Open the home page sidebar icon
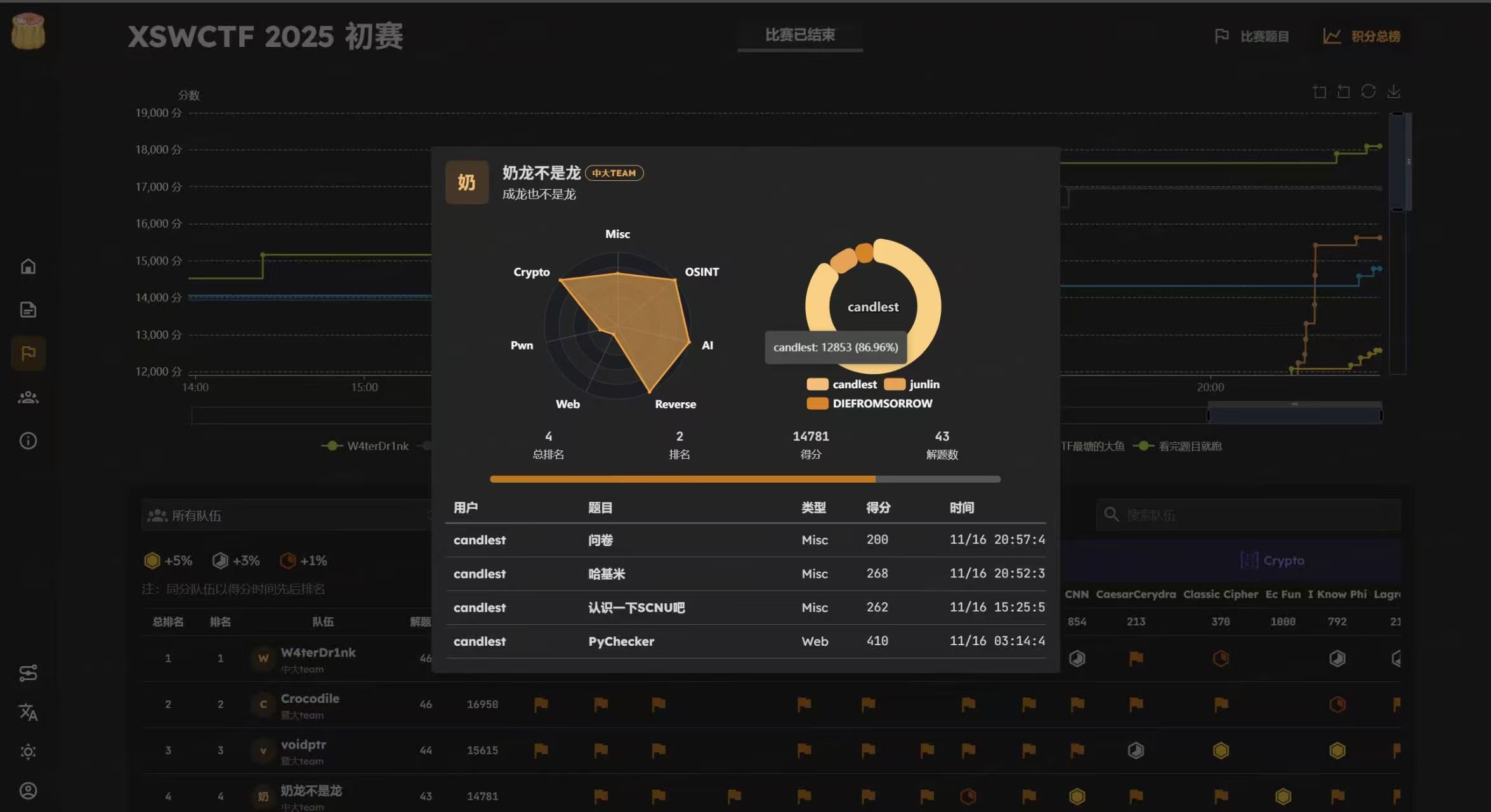Image resolution: width=1491 pixels, height=812 pixels. (28, 266)
